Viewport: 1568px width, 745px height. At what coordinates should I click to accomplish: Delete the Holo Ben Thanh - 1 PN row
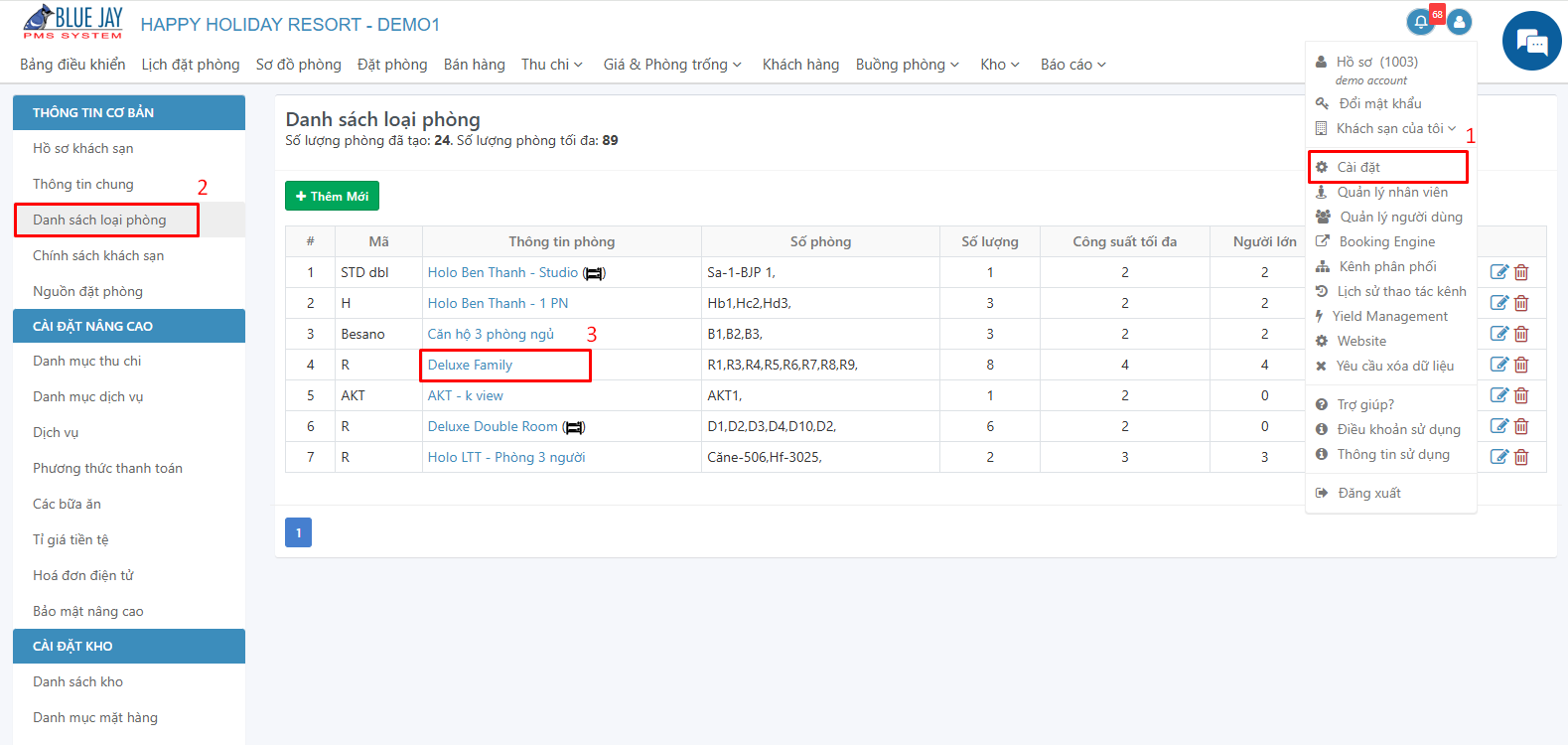(x=1521, y=303)
